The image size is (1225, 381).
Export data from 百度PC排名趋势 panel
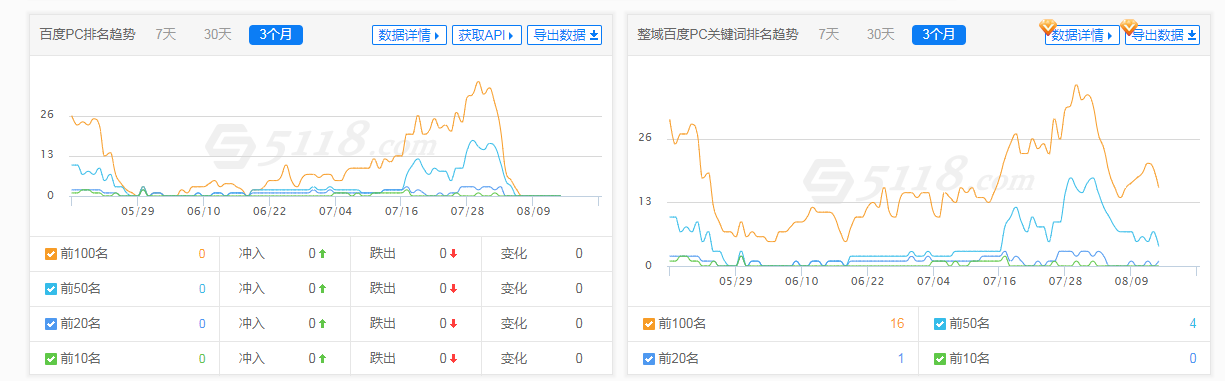tap(566, 35)
